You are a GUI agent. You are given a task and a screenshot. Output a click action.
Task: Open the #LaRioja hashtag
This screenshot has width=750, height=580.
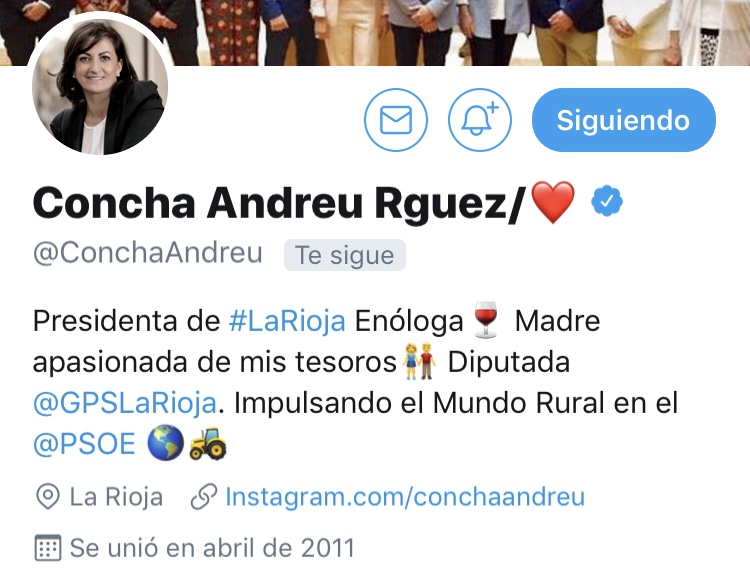point(287,321)
